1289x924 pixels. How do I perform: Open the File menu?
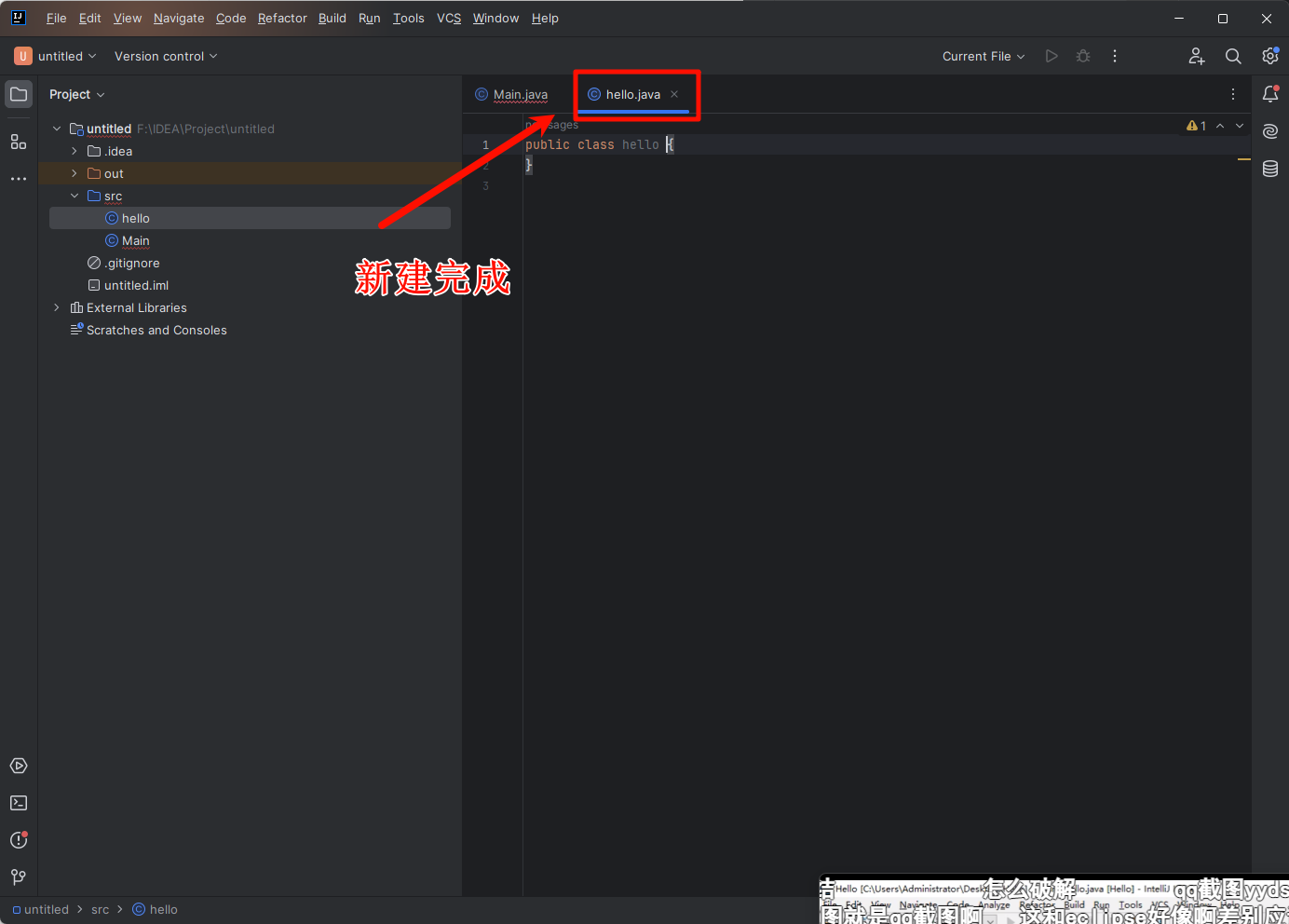pos(57,18)
